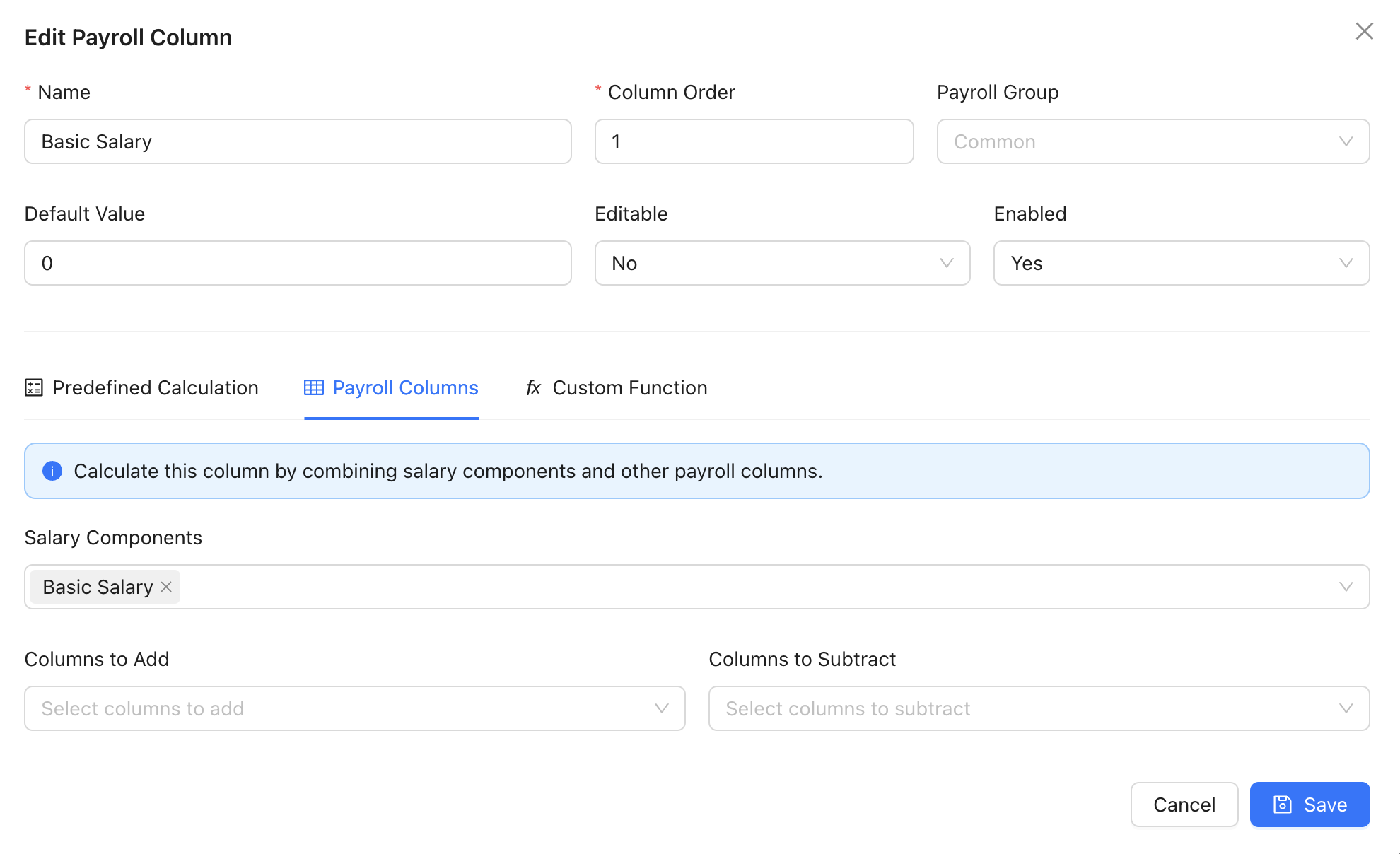The image size is (1400, 854).
Task: Click inside the Column Order input field
Action: [754, 141]
